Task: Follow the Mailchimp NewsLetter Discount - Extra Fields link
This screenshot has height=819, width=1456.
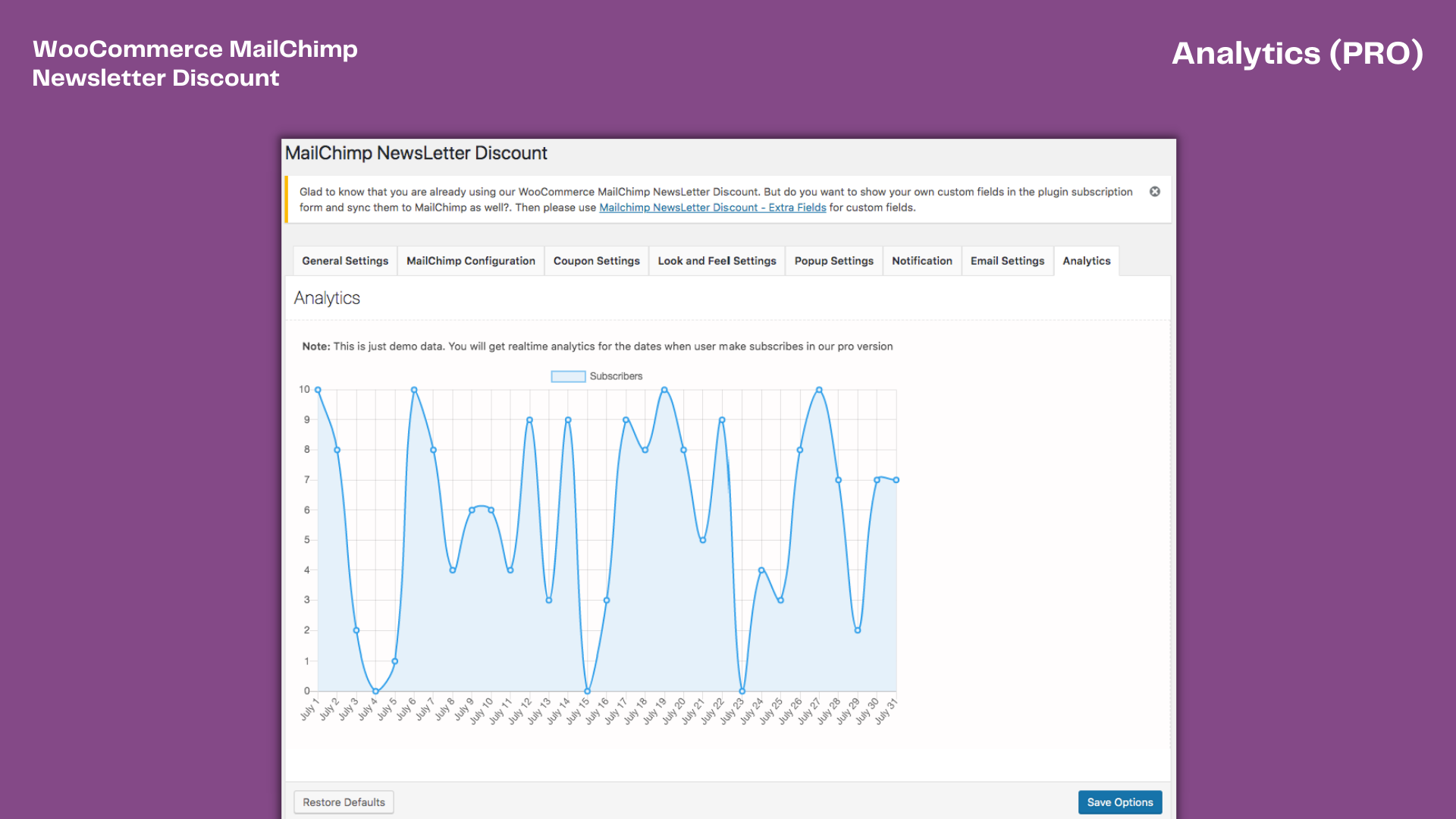Action: pyautogui.click(x=713, y=208)
